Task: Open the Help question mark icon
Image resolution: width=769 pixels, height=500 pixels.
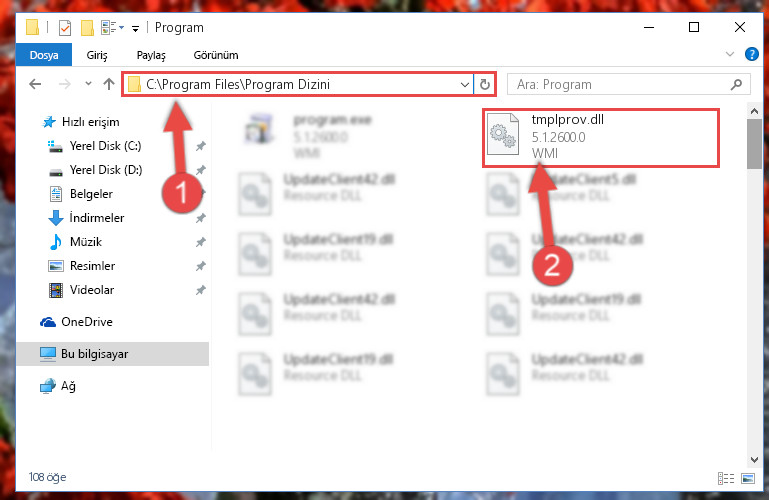Action: coord(751,54)
